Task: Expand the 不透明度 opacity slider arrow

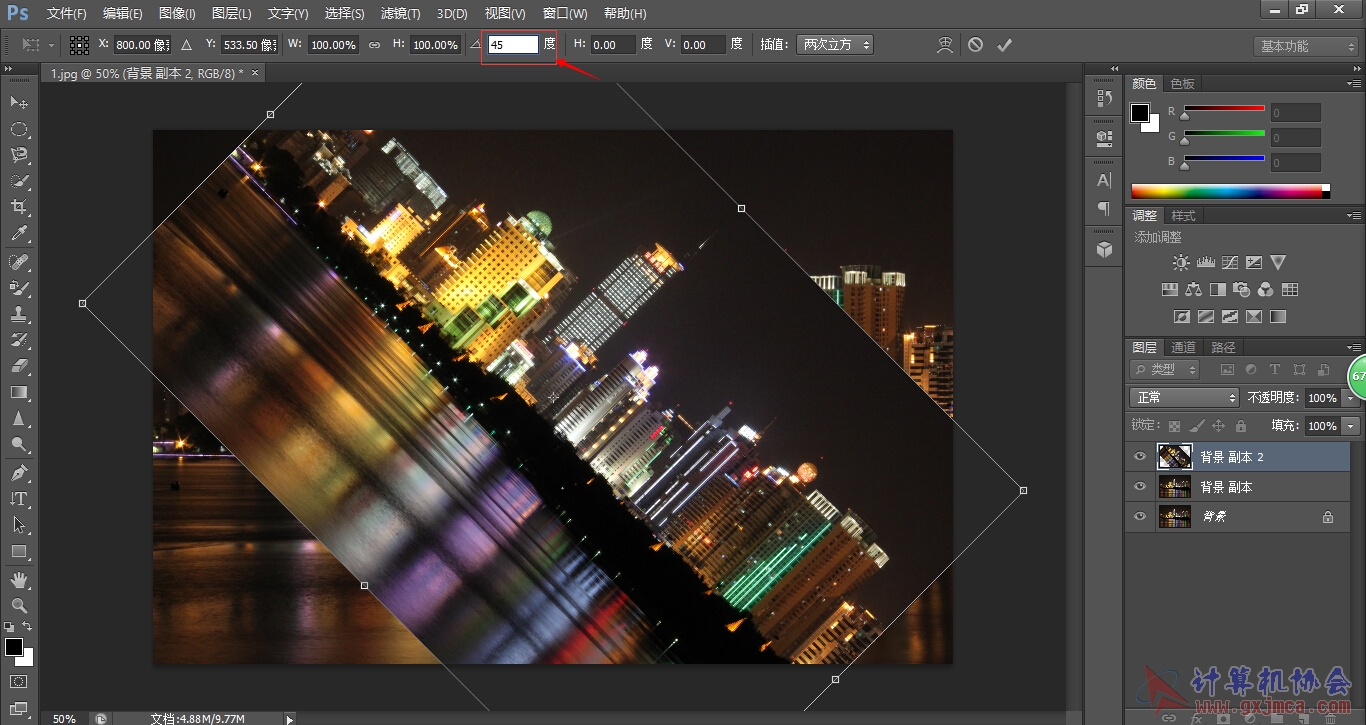Action: tap(1351, 398)
